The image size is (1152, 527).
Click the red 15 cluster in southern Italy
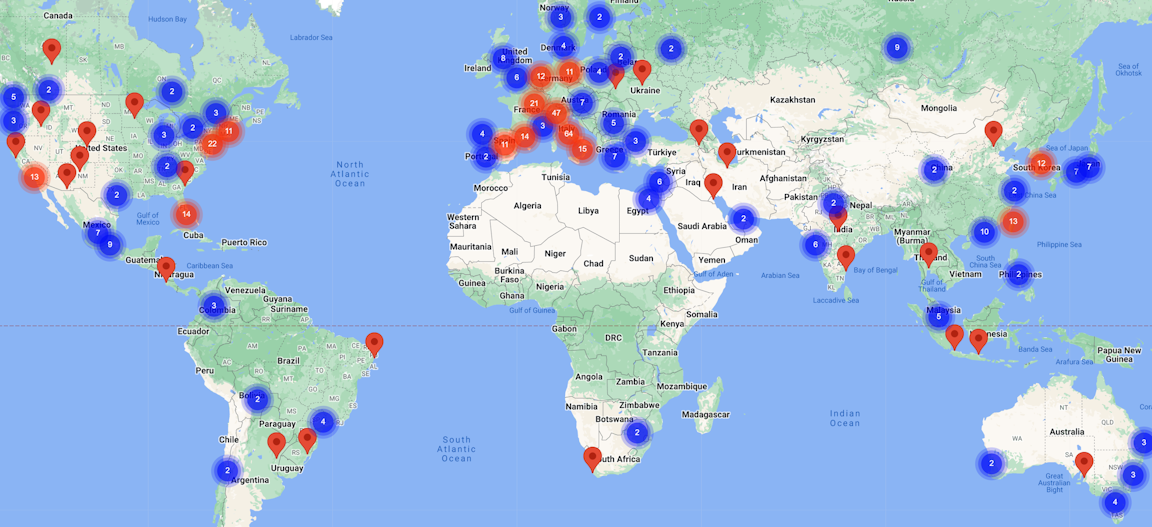[582, 150]
